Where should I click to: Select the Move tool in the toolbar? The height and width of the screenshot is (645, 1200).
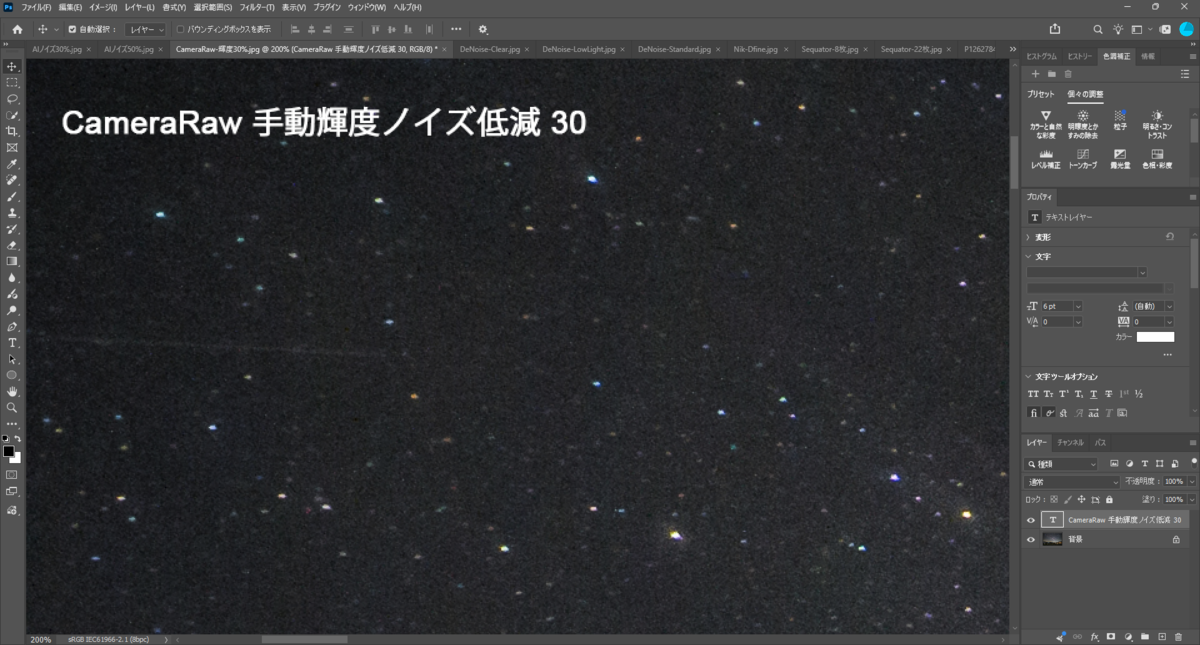coord(12,66)
